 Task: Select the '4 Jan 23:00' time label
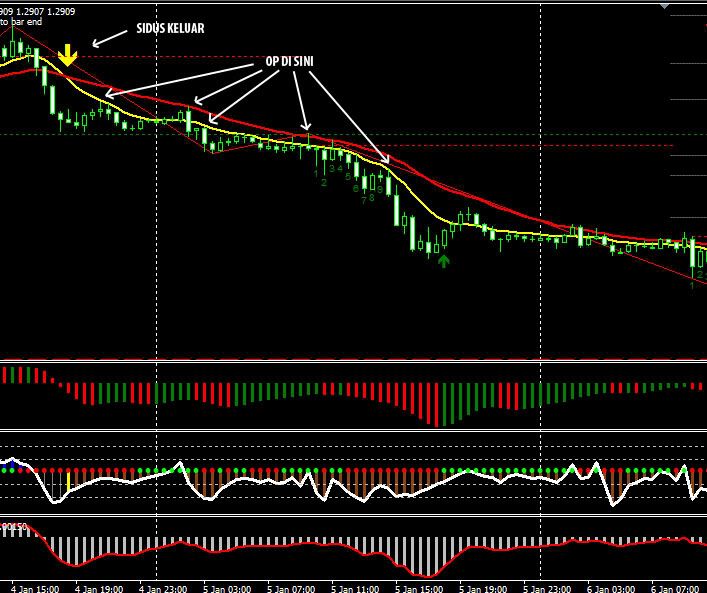163,588
